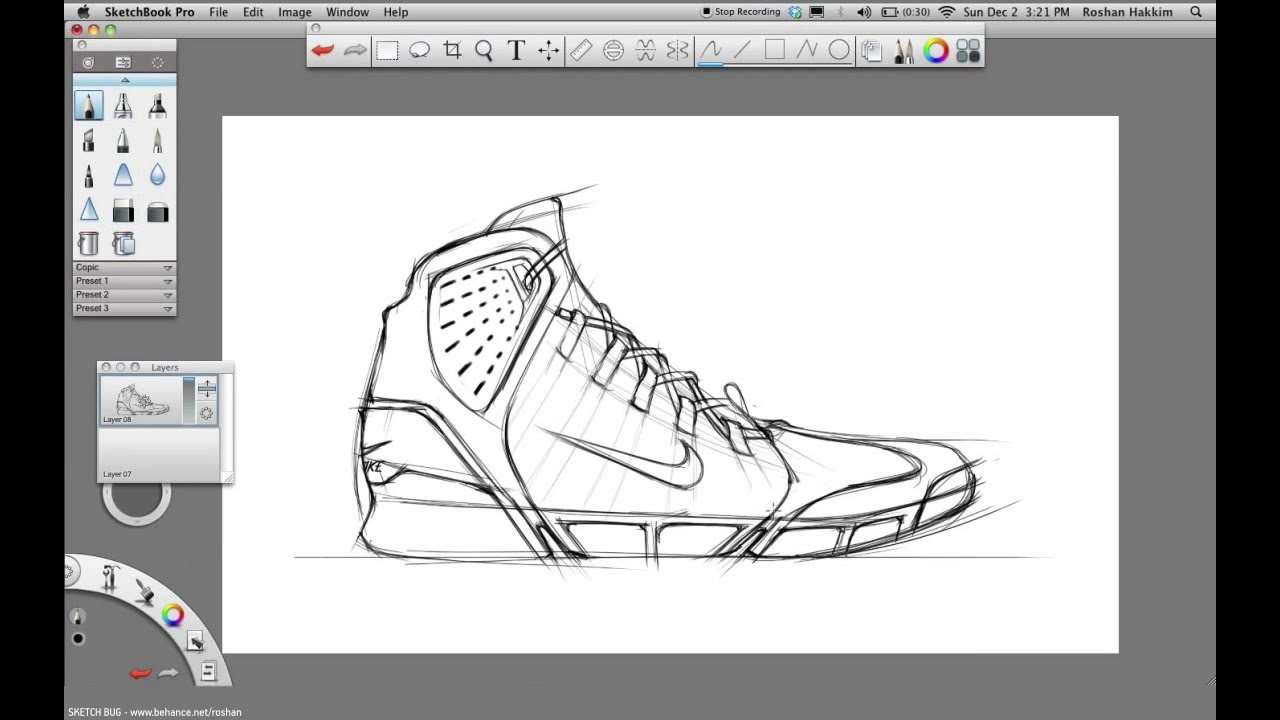
Task: Click the gear icon beside Layer 08
Action: tap(205, 412)
